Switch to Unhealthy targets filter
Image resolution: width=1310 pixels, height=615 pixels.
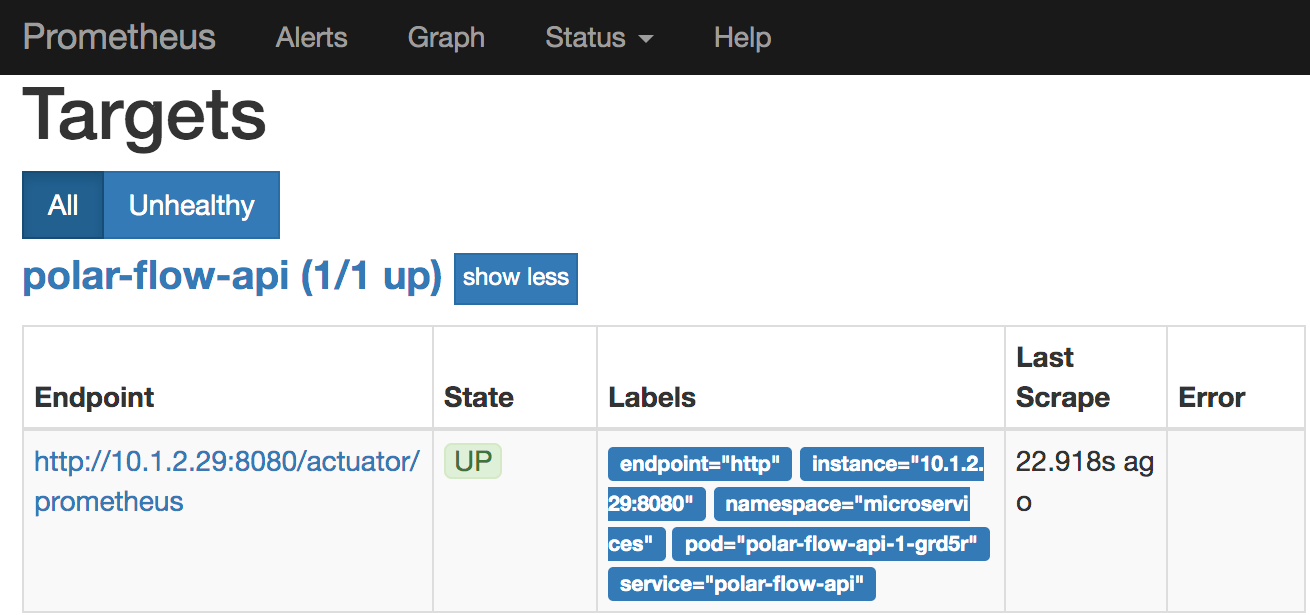coord(191,205)
